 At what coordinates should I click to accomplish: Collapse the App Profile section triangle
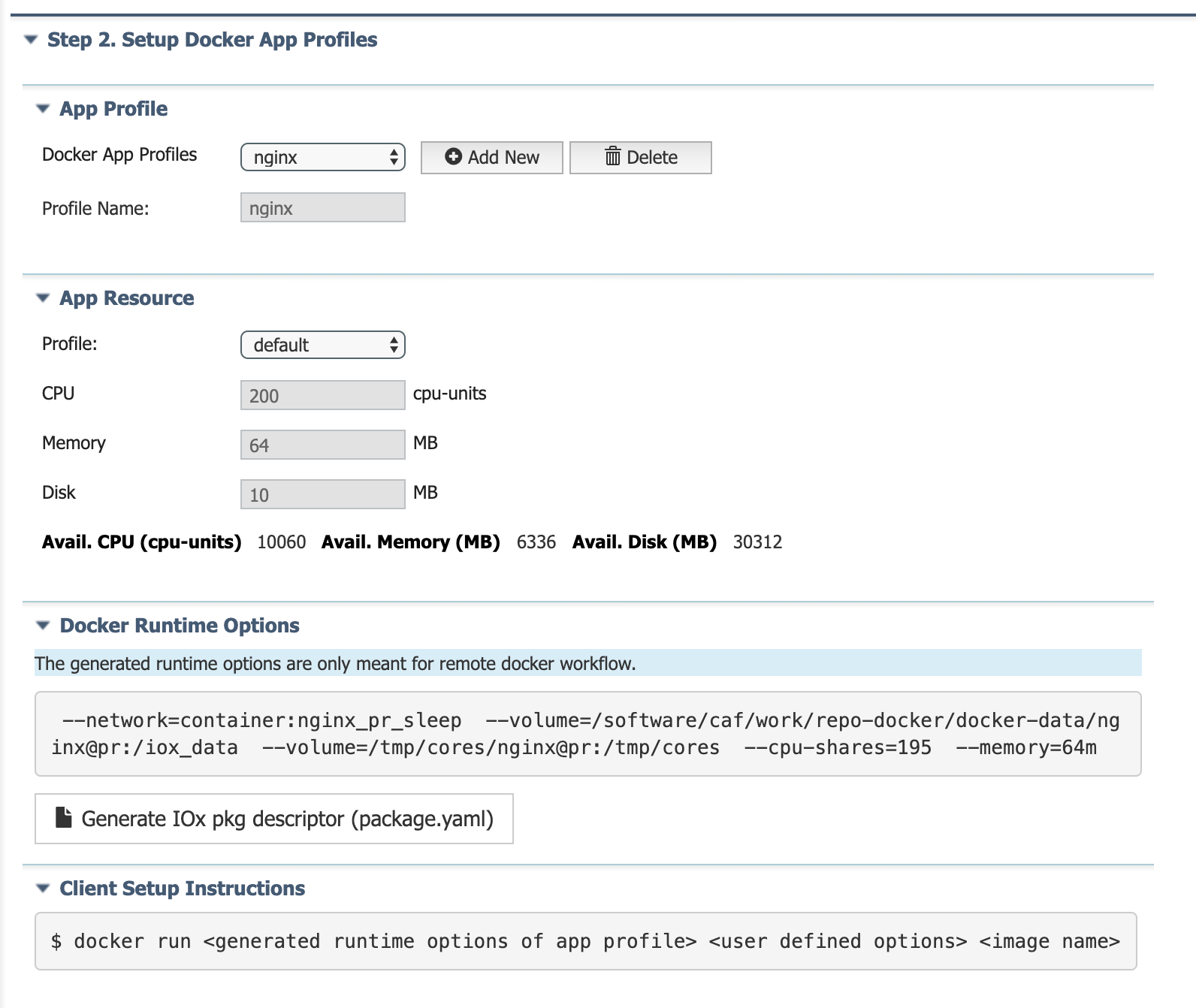click(43, 109)
